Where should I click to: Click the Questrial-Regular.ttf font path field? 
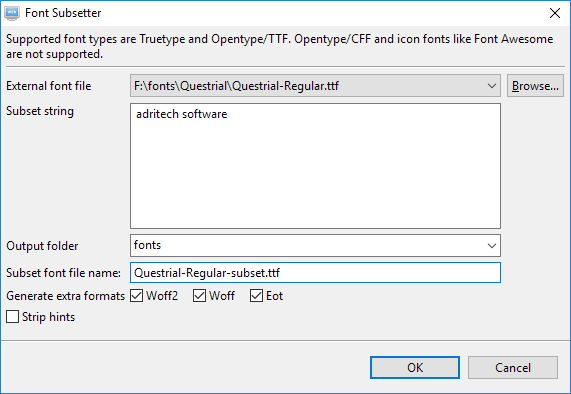pos(315,86)
